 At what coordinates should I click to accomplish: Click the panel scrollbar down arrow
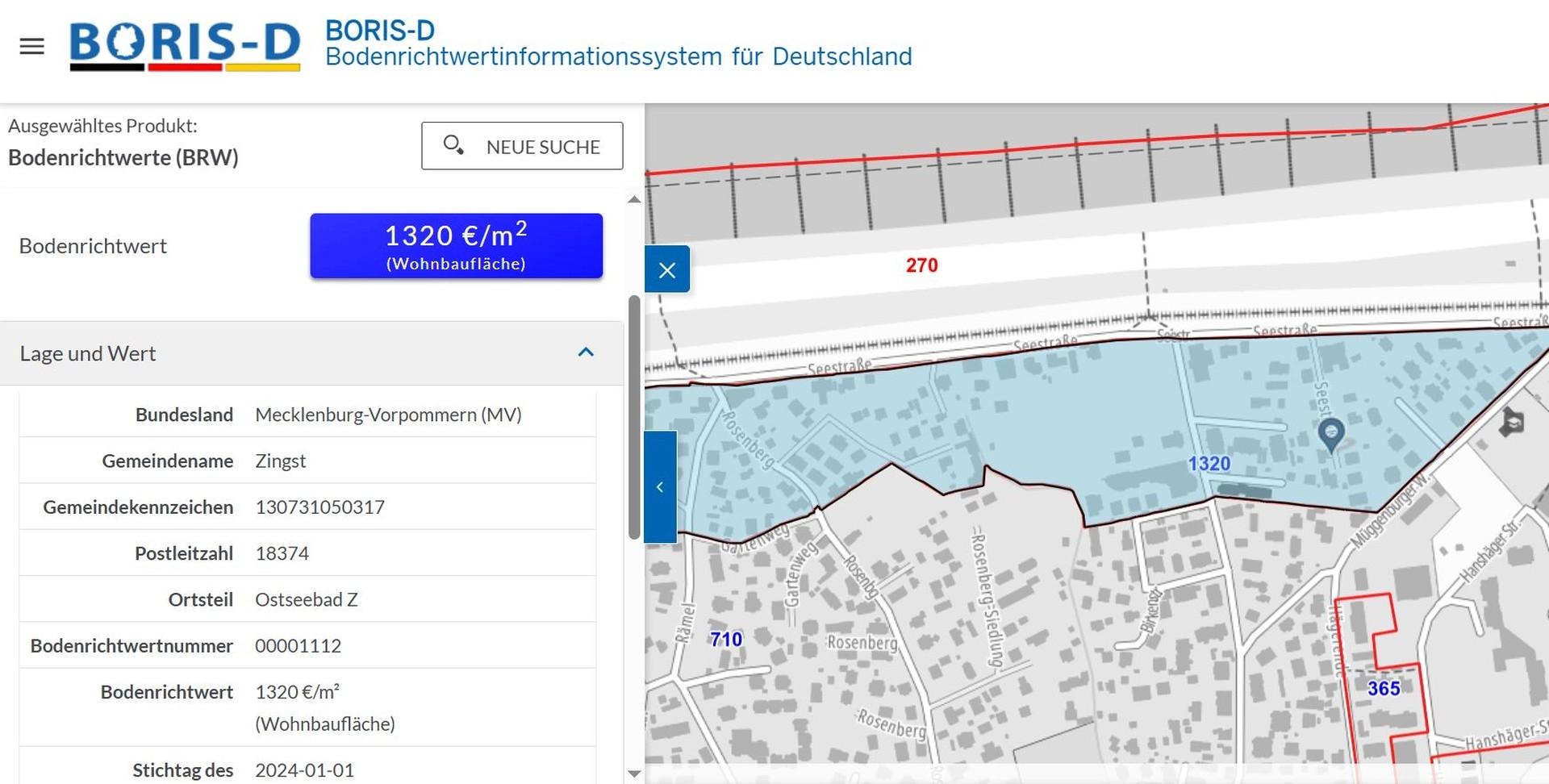coord(635,774)
